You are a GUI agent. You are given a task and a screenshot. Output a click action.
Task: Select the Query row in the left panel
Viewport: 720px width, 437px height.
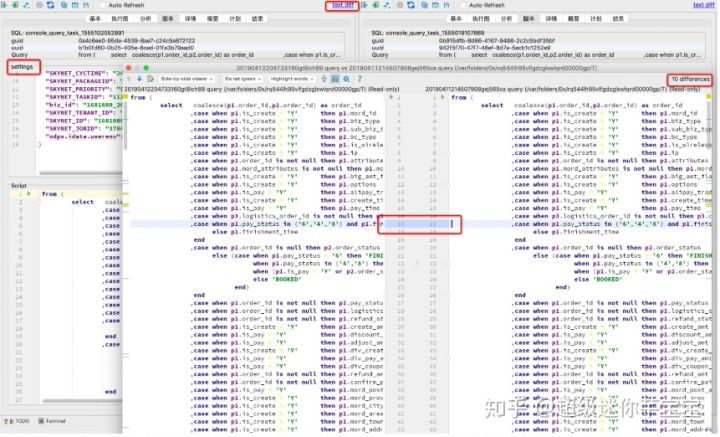[176, 55]
